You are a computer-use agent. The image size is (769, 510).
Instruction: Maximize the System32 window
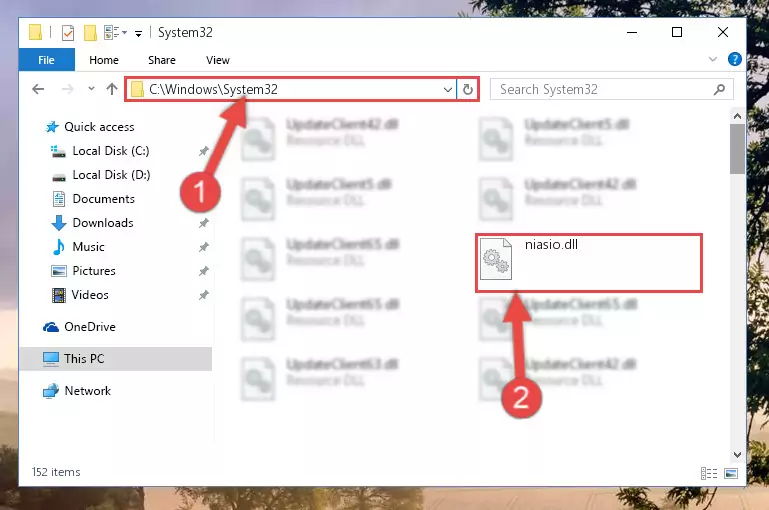(677, 32)
